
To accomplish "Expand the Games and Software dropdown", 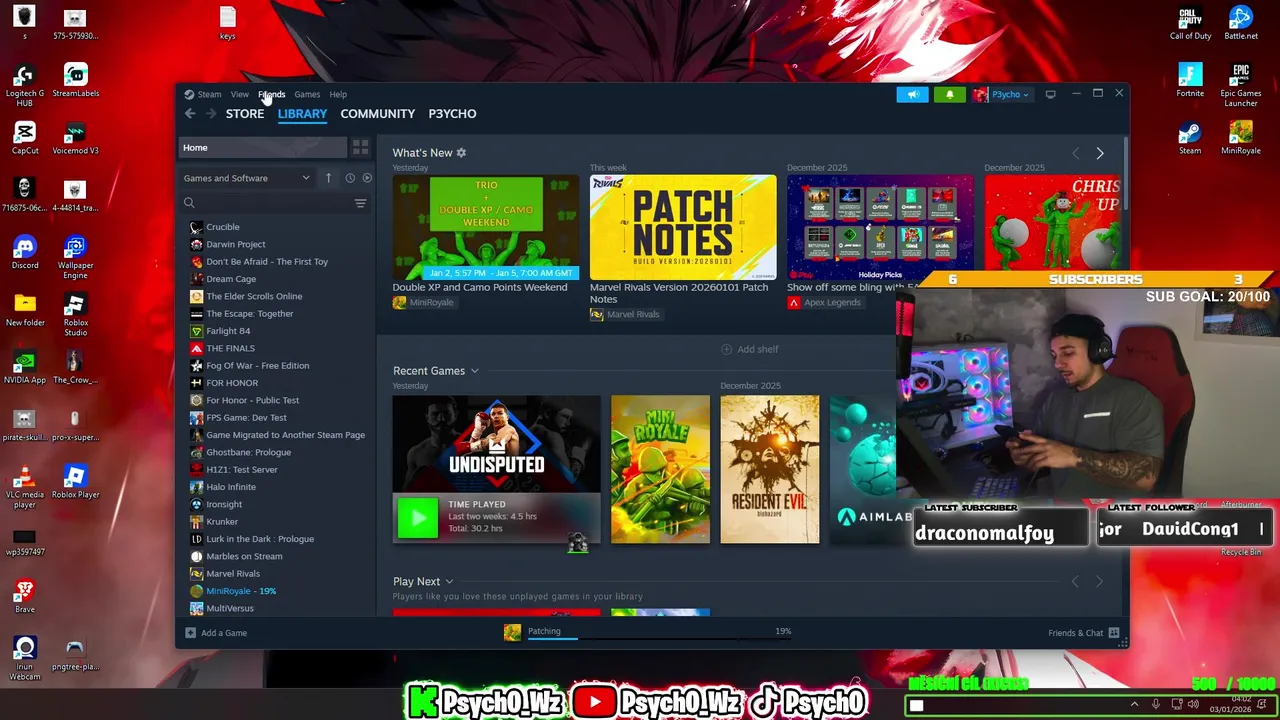I will coord(247,178).
